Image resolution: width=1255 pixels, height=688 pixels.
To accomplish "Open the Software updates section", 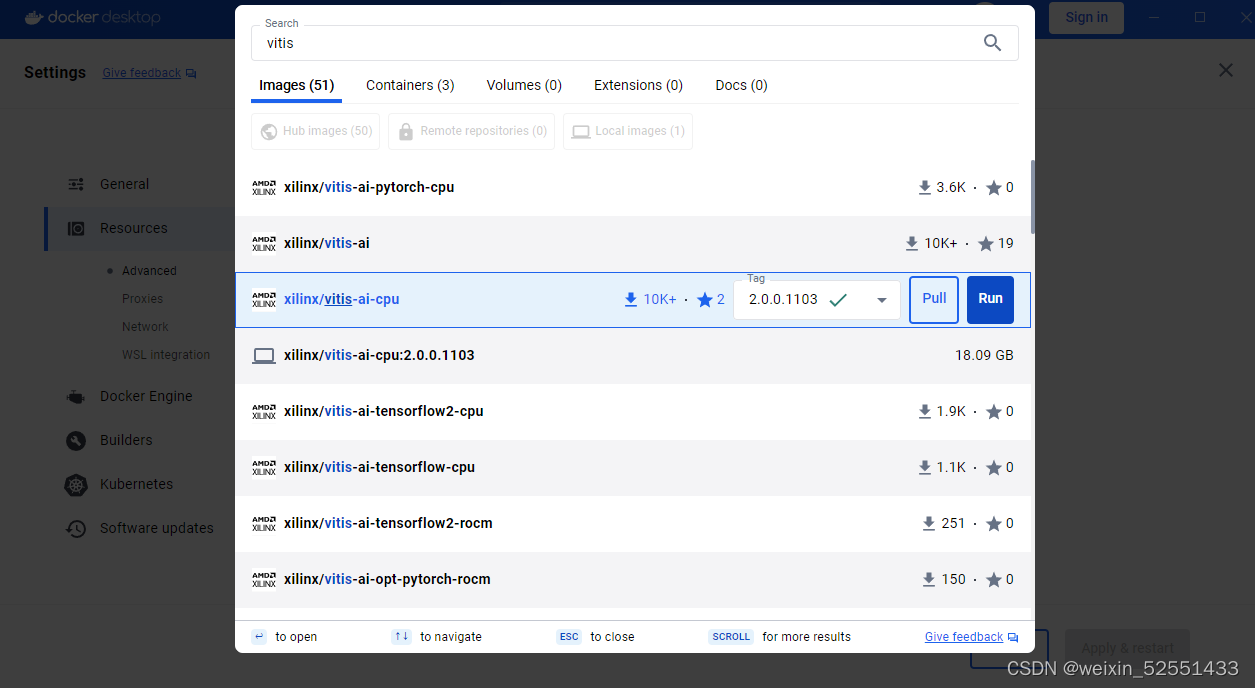I will coord(156,528).
